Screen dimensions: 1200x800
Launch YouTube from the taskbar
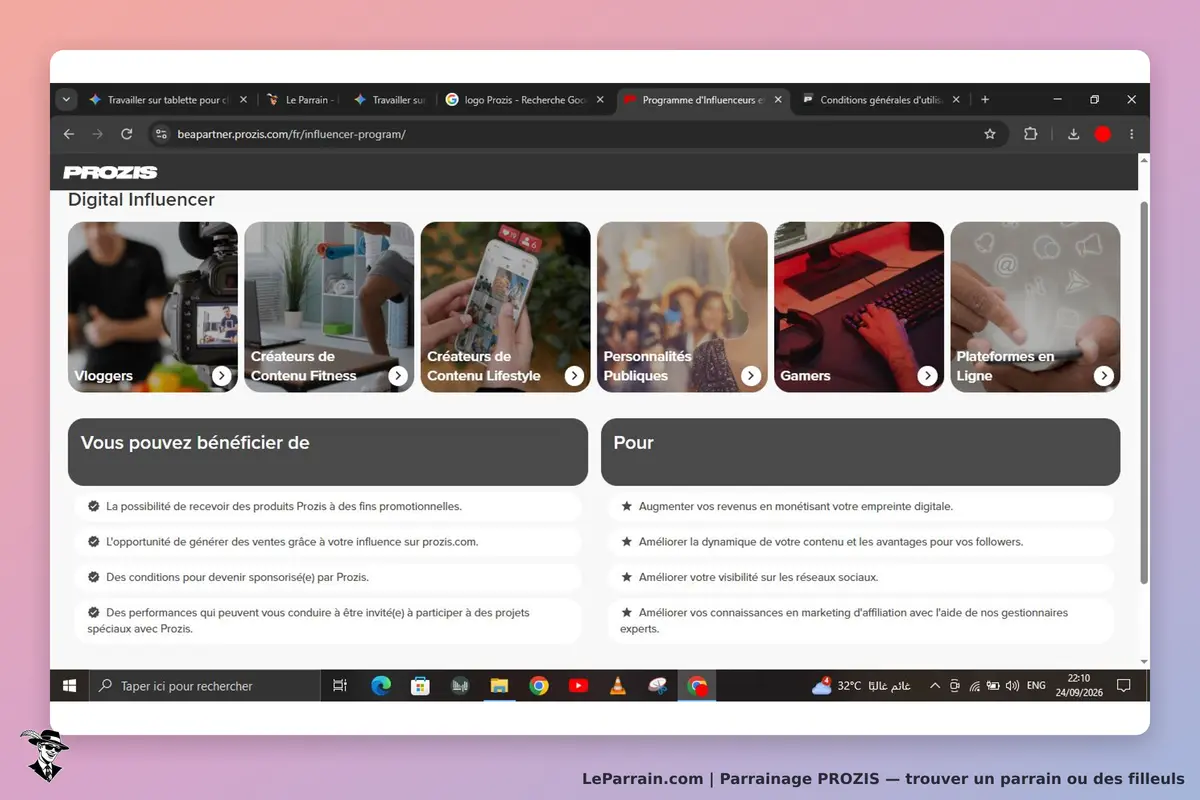tap(578, 686)
